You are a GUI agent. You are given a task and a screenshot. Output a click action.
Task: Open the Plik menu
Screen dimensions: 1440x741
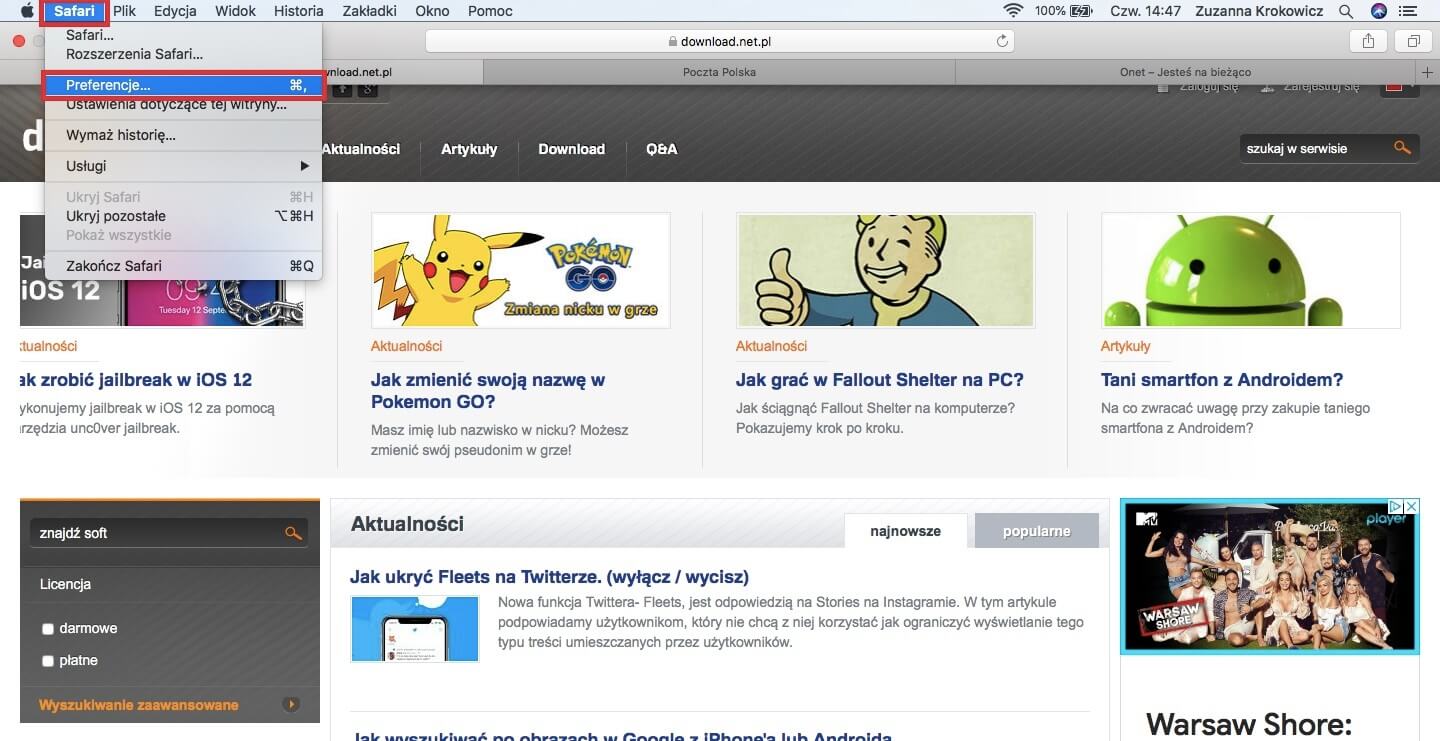124,11
